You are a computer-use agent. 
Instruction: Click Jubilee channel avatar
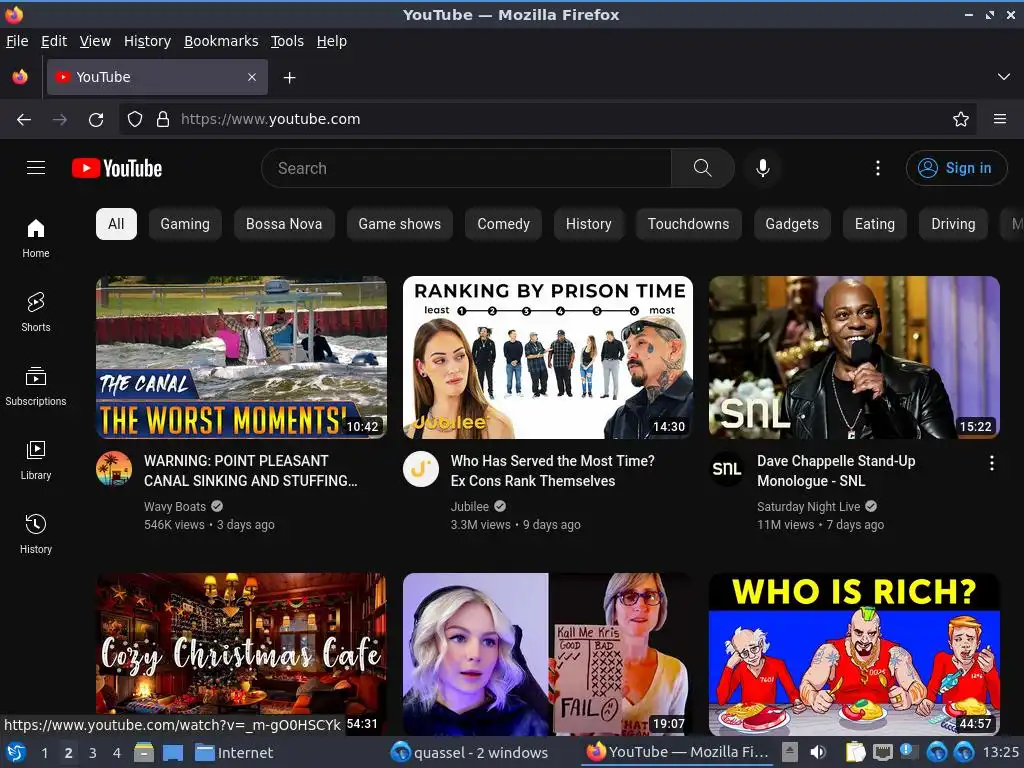(421, 469)
